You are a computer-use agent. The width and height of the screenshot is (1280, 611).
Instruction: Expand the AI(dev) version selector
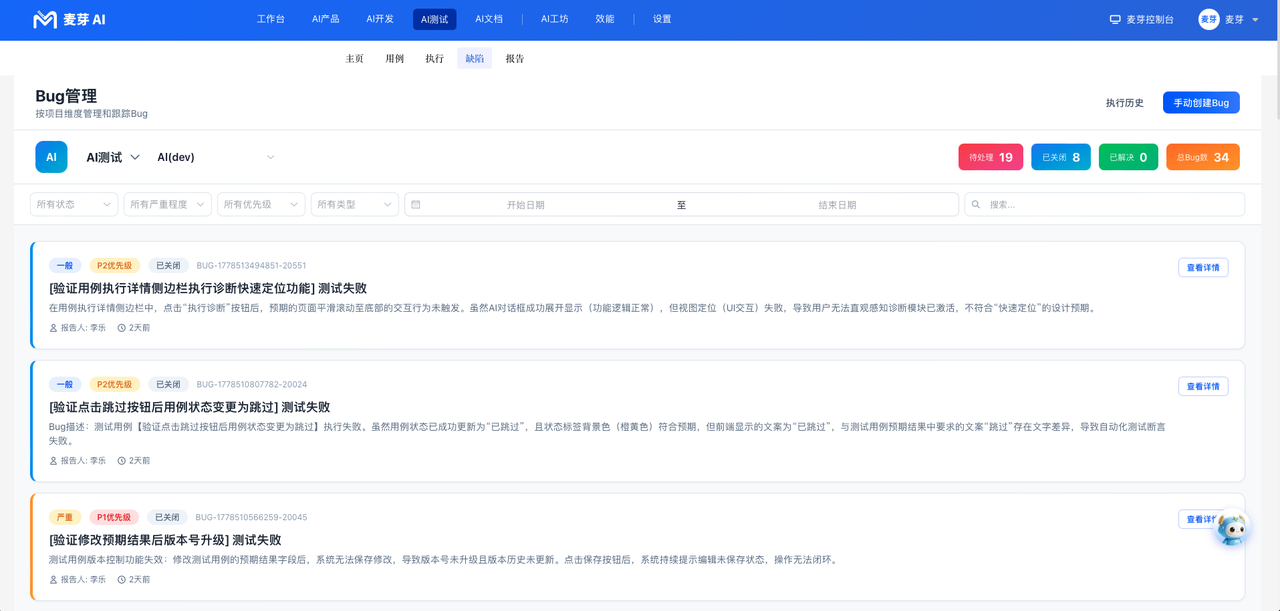(x=216, y=157)
